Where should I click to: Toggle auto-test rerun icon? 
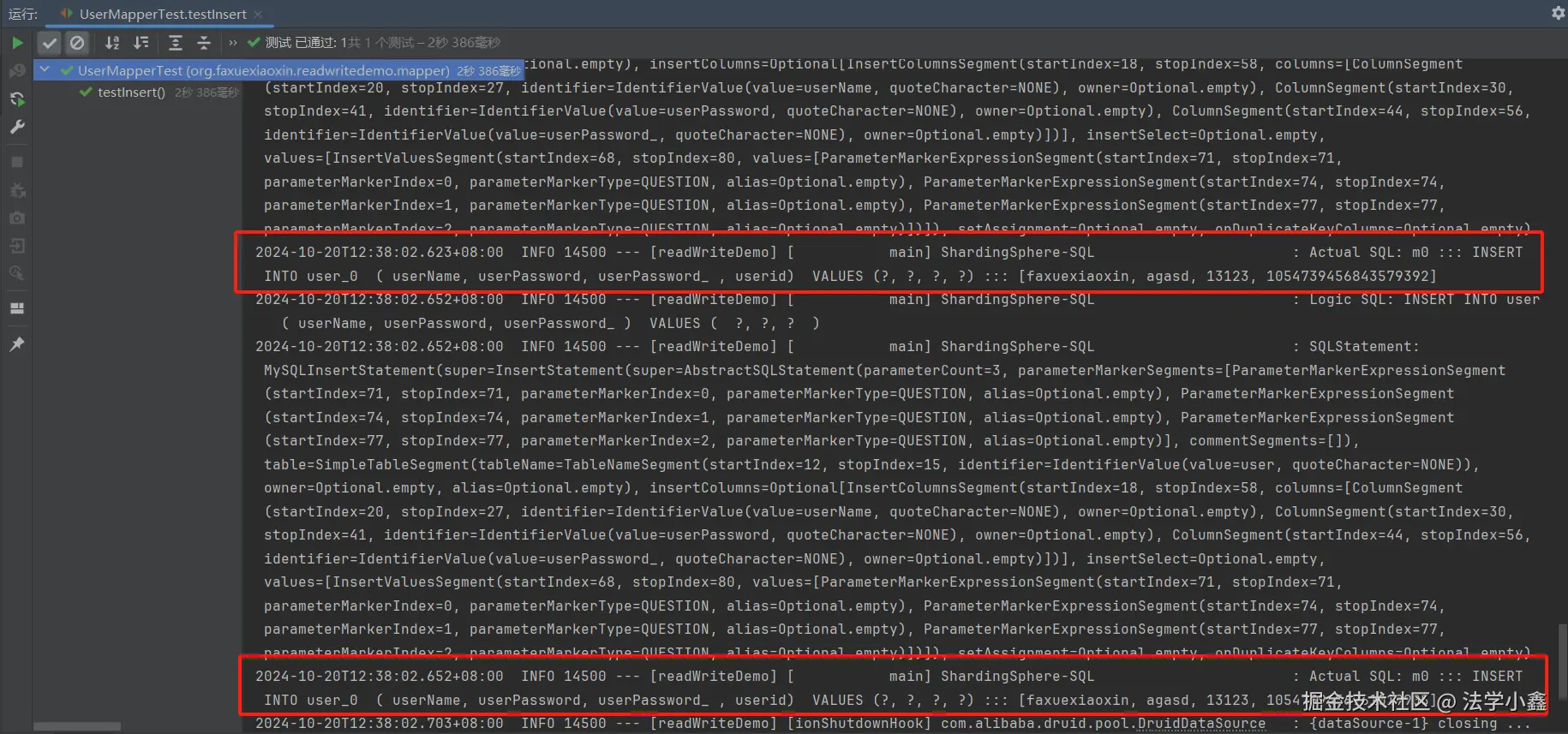(17, 99)
